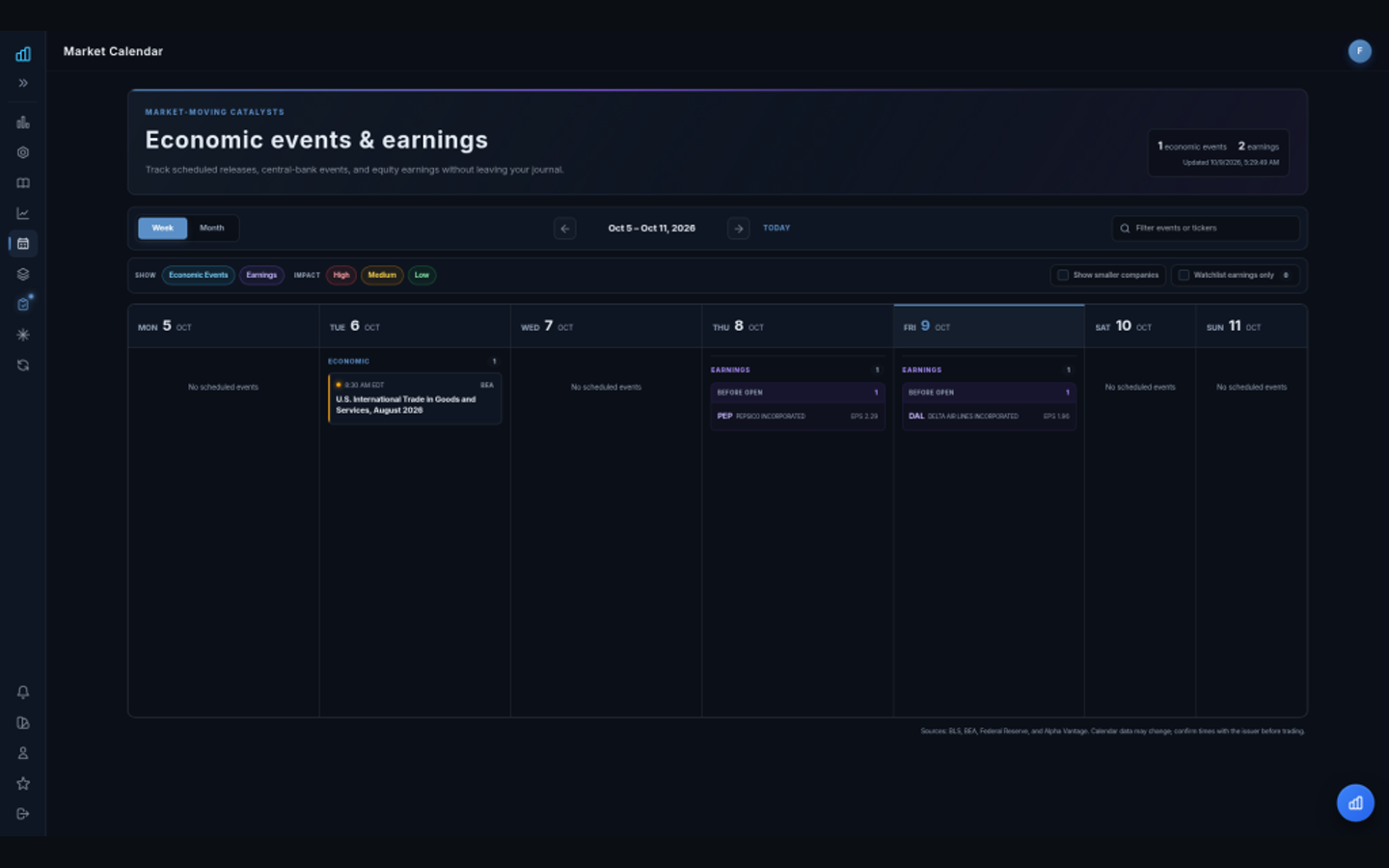Open notifications bell icon
This screenshot has width=1389, height=868.
(23, 692)
